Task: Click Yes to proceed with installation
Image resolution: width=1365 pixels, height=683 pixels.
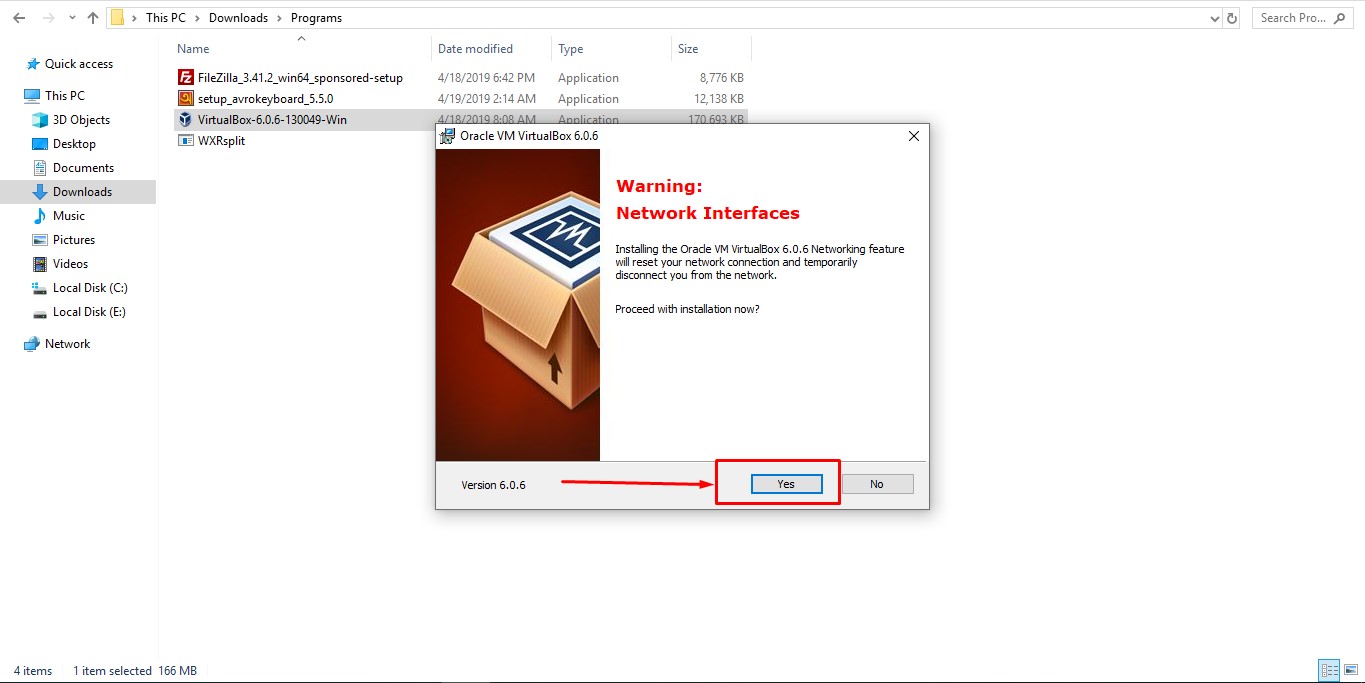Action: pyautogui.click(x=786, y=484)
